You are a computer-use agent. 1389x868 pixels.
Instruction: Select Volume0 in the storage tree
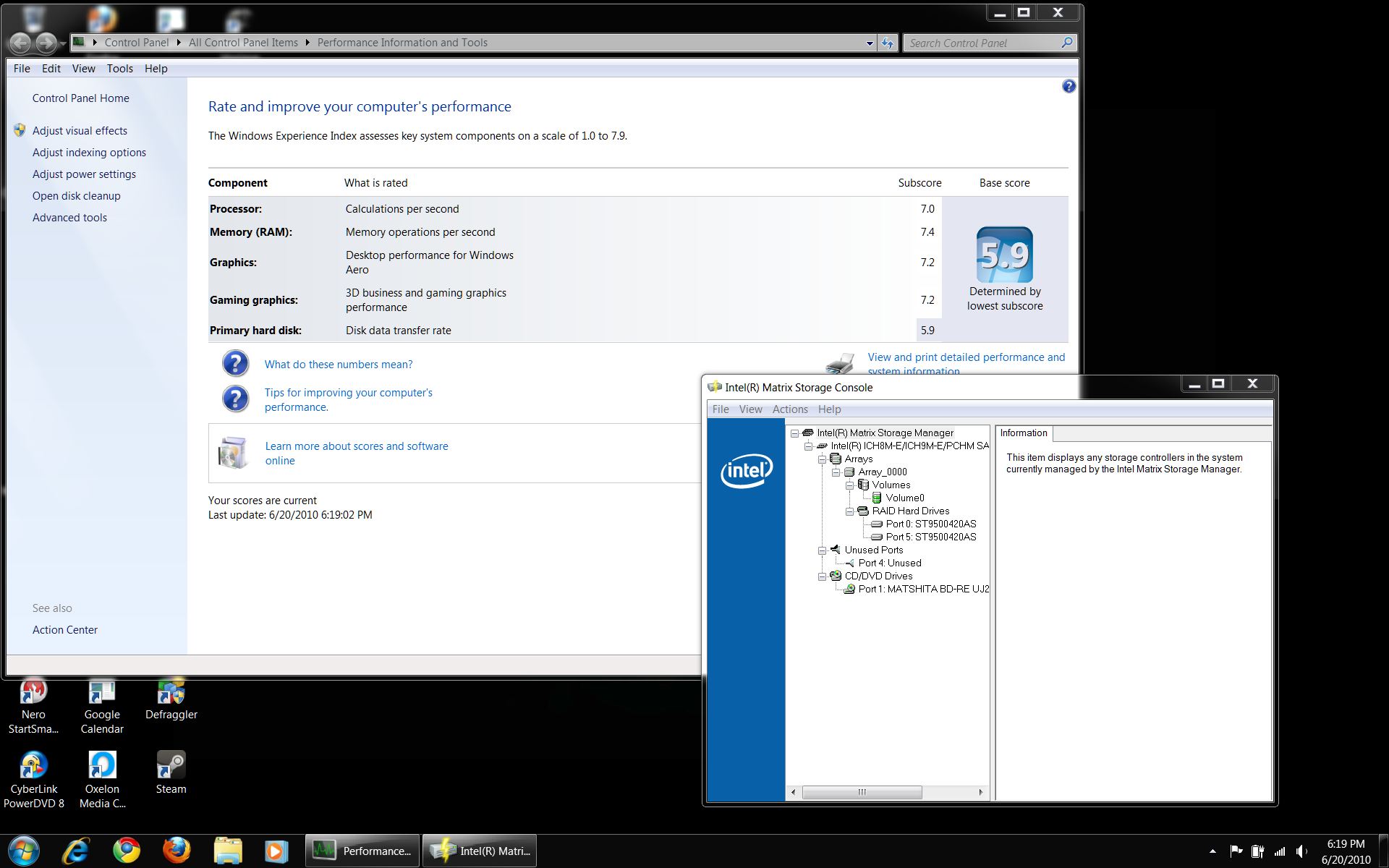click(x=904, y=498)
